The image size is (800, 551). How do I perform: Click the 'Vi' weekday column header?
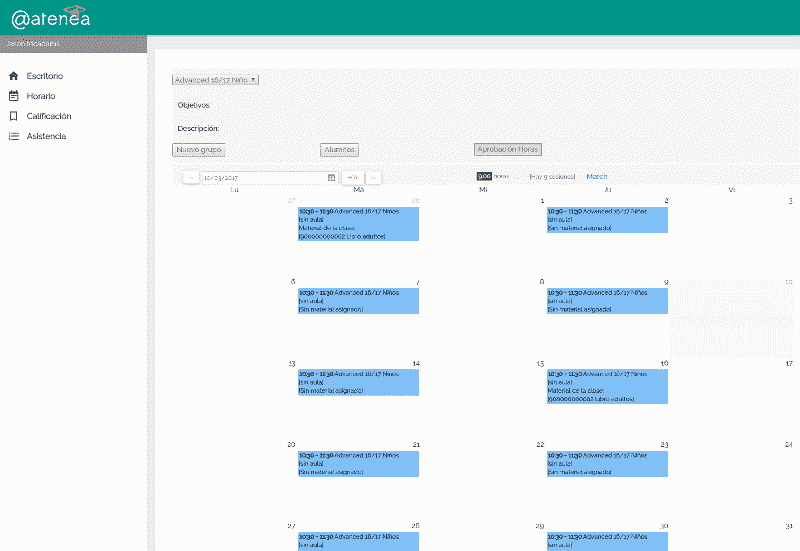click(x=732, y=190)
